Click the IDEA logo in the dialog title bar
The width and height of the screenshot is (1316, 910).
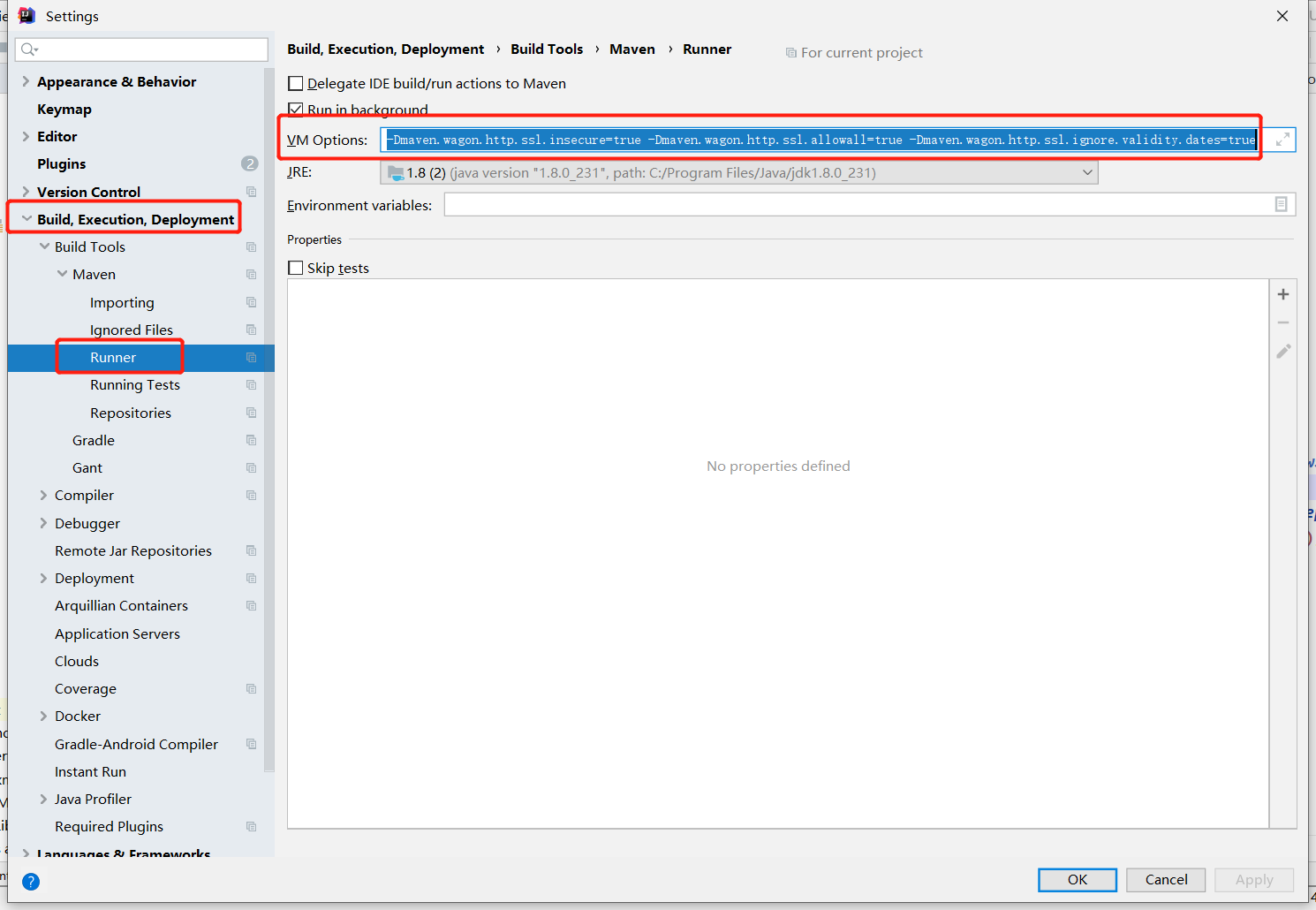[26, 15]
